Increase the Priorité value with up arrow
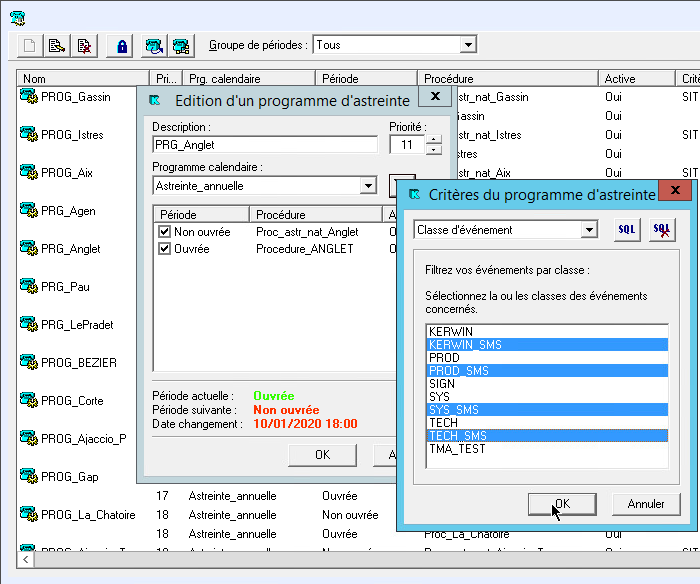 click(x=433, y=140)
